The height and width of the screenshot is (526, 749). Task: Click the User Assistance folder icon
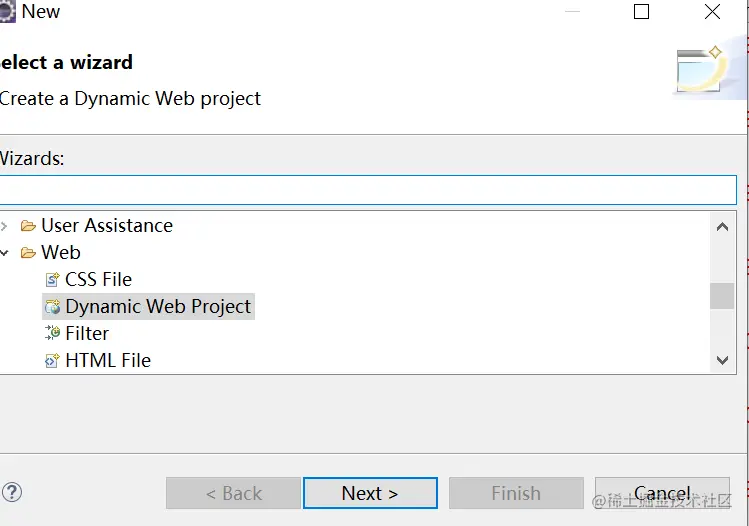28,226
